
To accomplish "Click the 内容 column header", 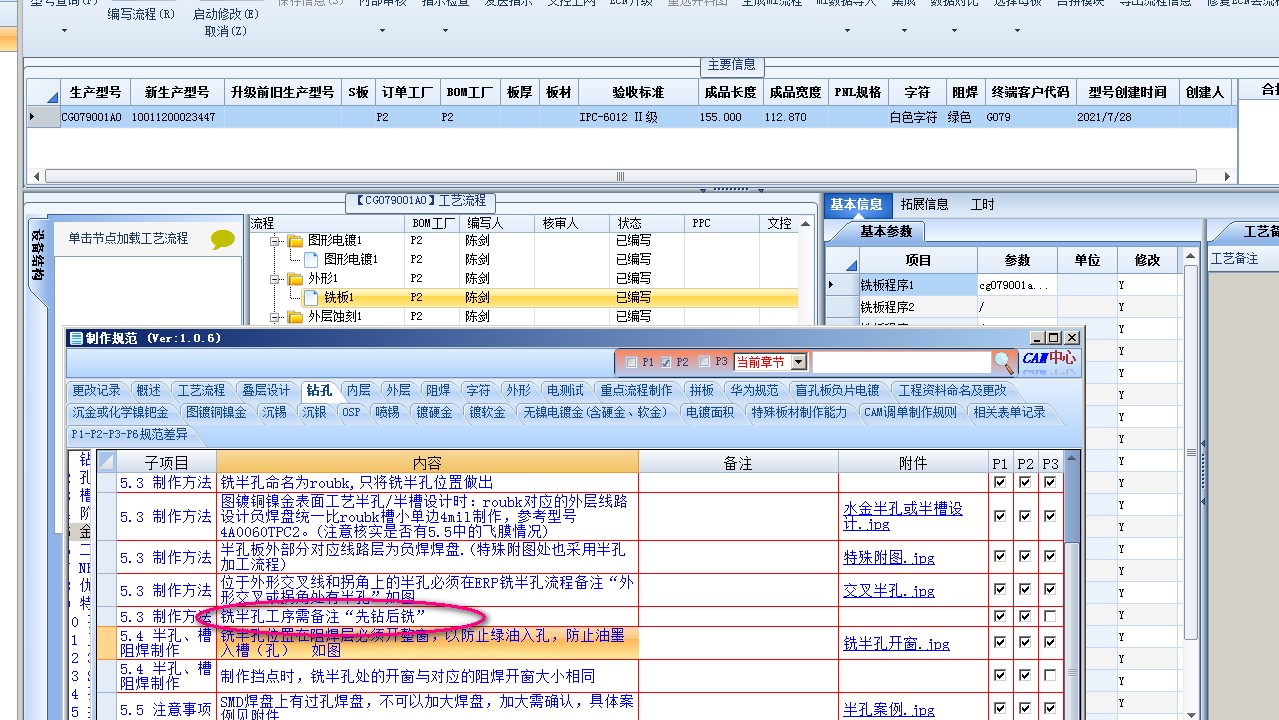I will pos(427,462).
